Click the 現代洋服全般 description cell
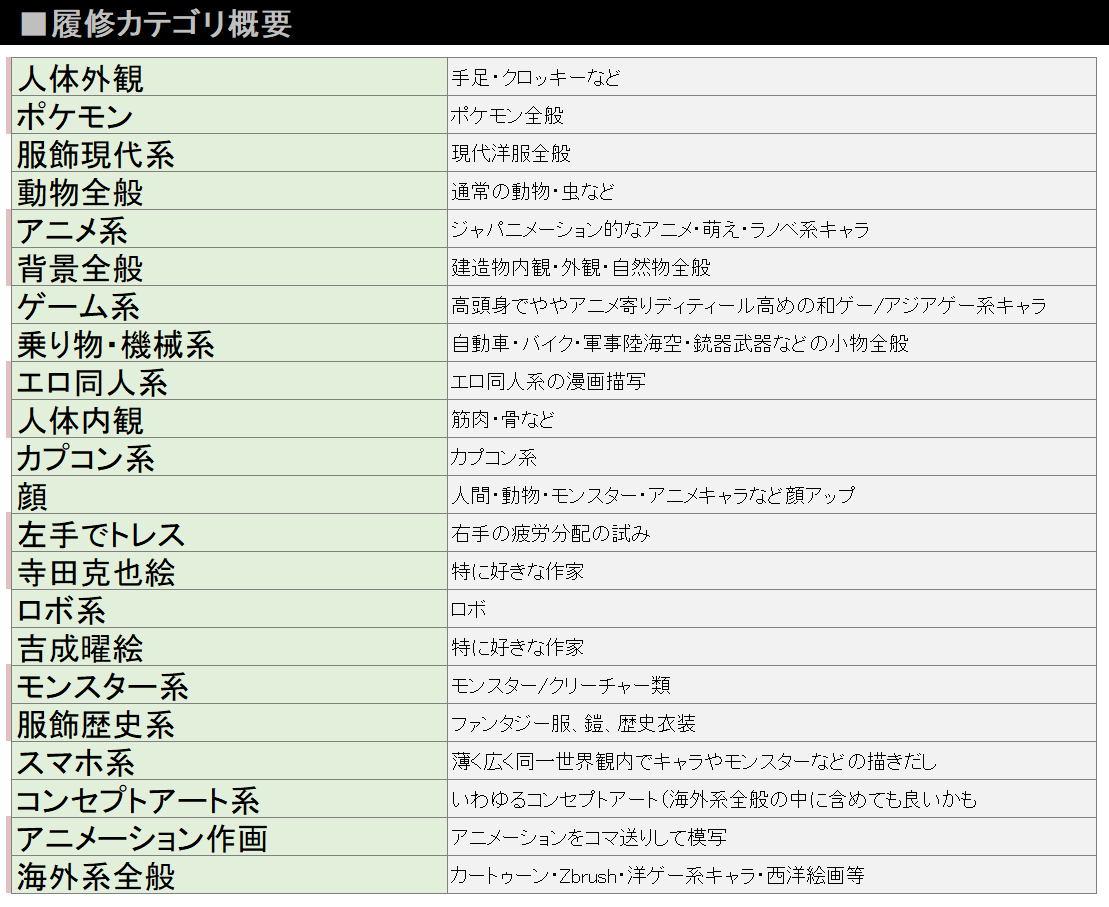Image resolution: width=1109 pixels, height=907 pixels. tap(772, 153)
